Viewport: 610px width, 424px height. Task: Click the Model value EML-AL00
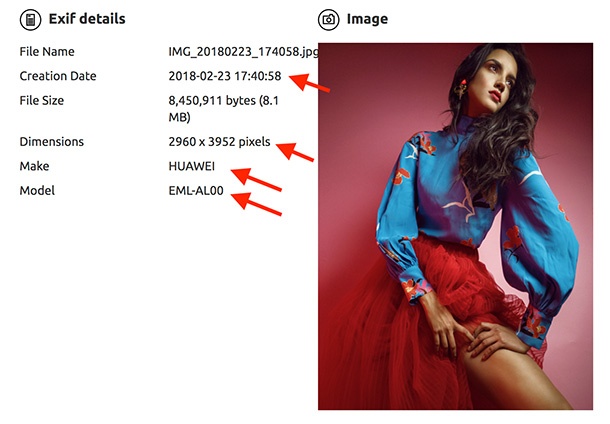coord(196,191)
